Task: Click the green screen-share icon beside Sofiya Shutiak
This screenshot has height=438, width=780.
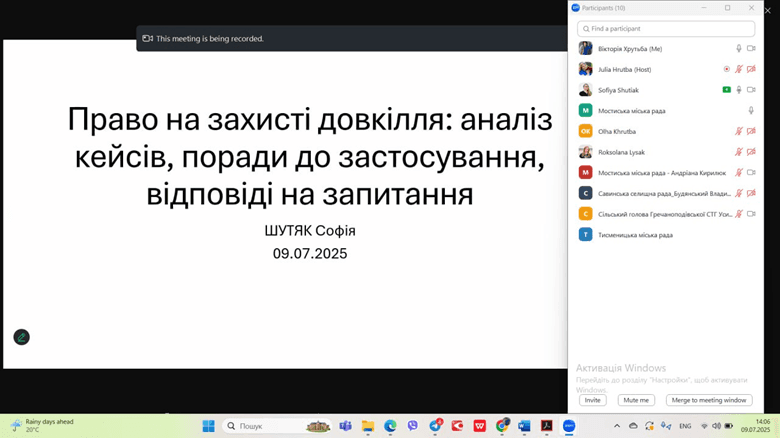Action: (727, 90)
